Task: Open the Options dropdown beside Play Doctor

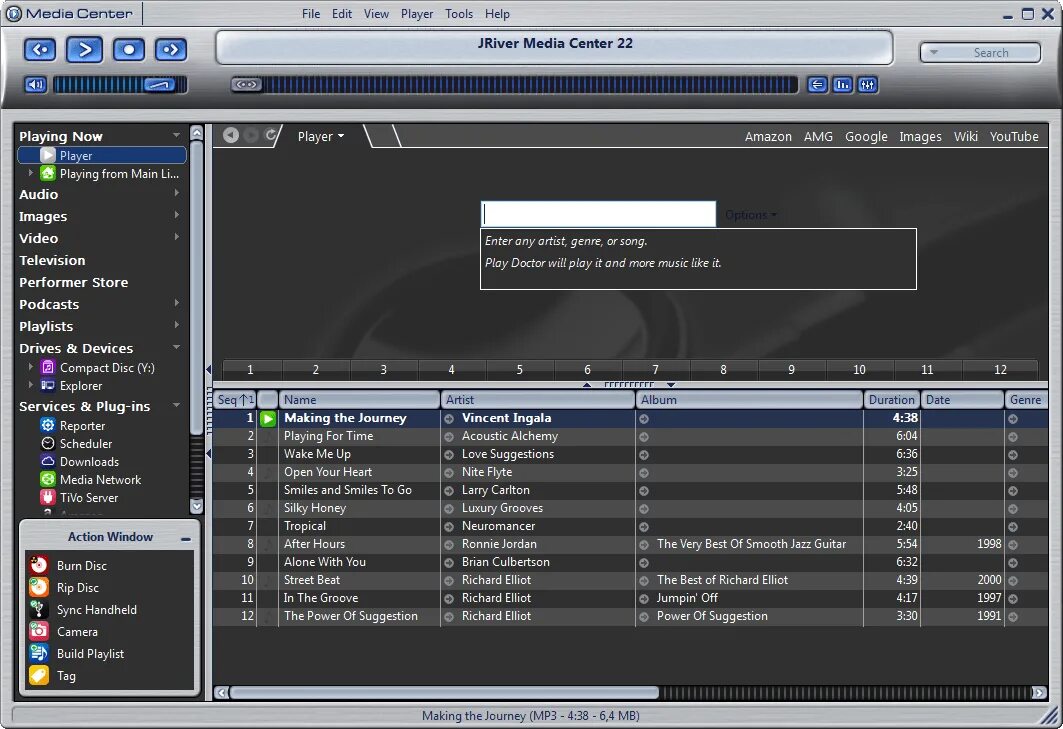Action: point(750,215)
